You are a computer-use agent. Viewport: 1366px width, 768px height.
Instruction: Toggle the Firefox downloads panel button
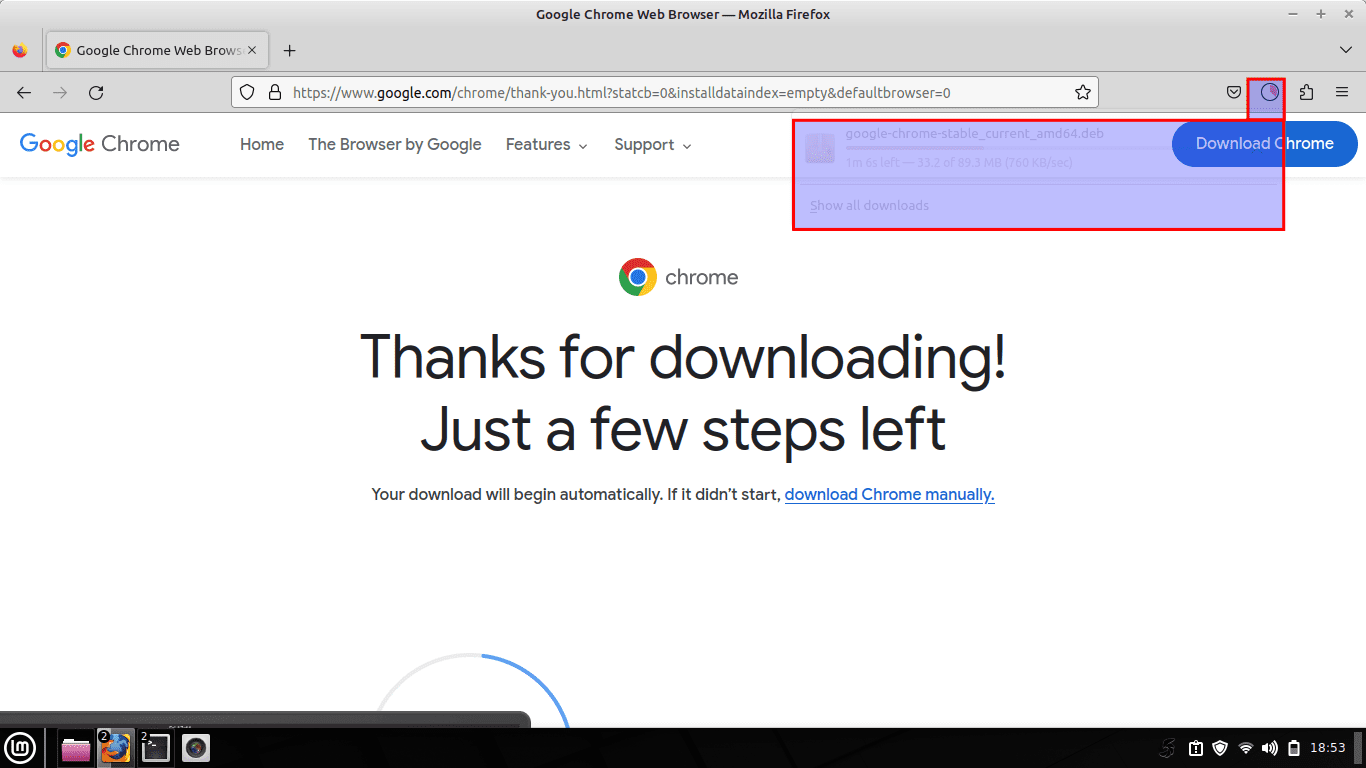point(1269,93)
